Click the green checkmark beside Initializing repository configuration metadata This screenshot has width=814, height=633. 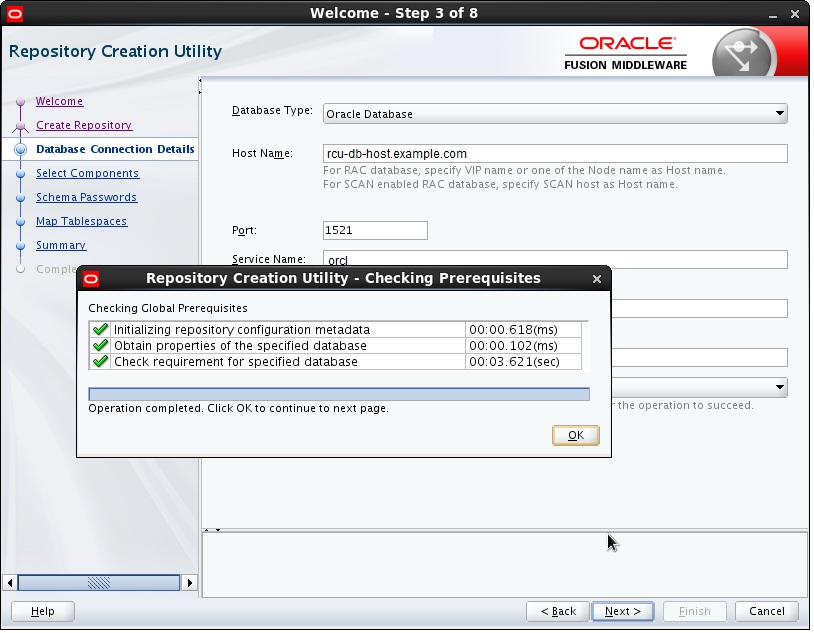[x=101, y=331]
